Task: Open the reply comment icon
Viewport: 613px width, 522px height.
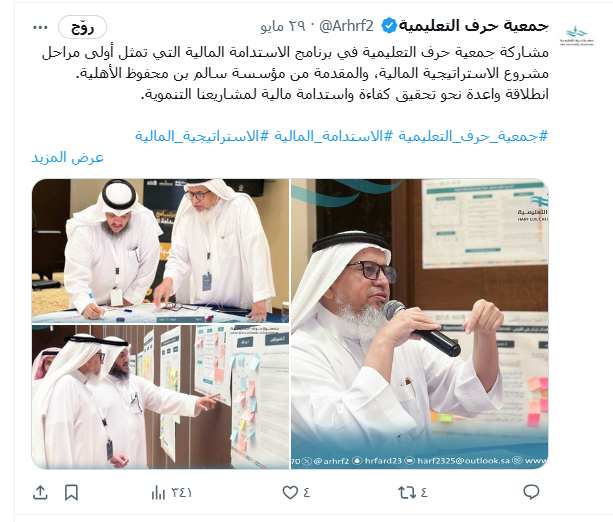Action: (531, 492)
